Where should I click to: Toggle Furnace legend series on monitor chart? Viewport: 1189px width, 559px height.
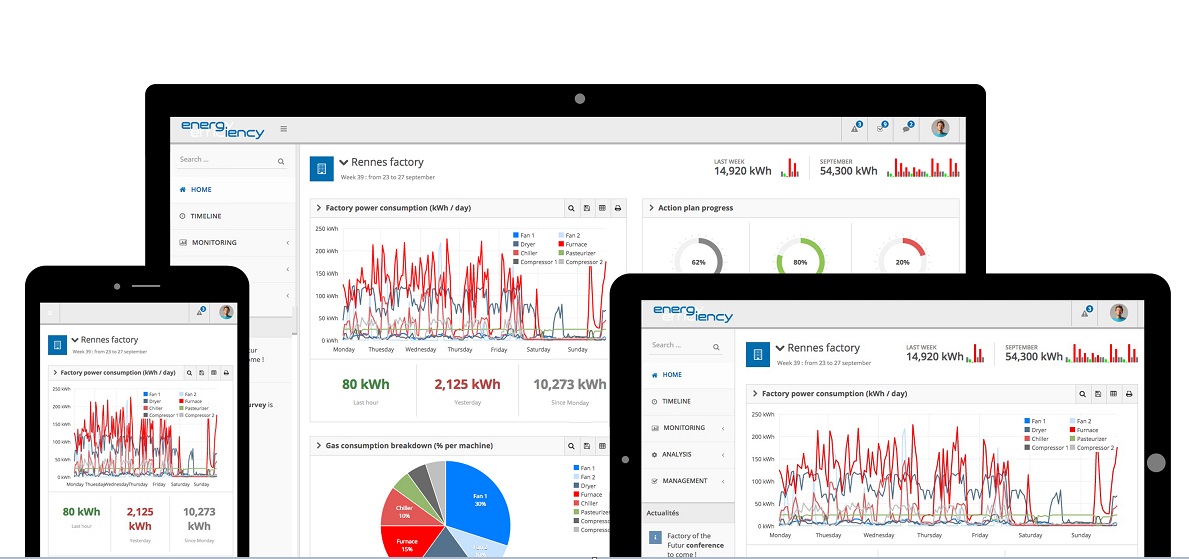pyautogui.click(x=573, y=244)
